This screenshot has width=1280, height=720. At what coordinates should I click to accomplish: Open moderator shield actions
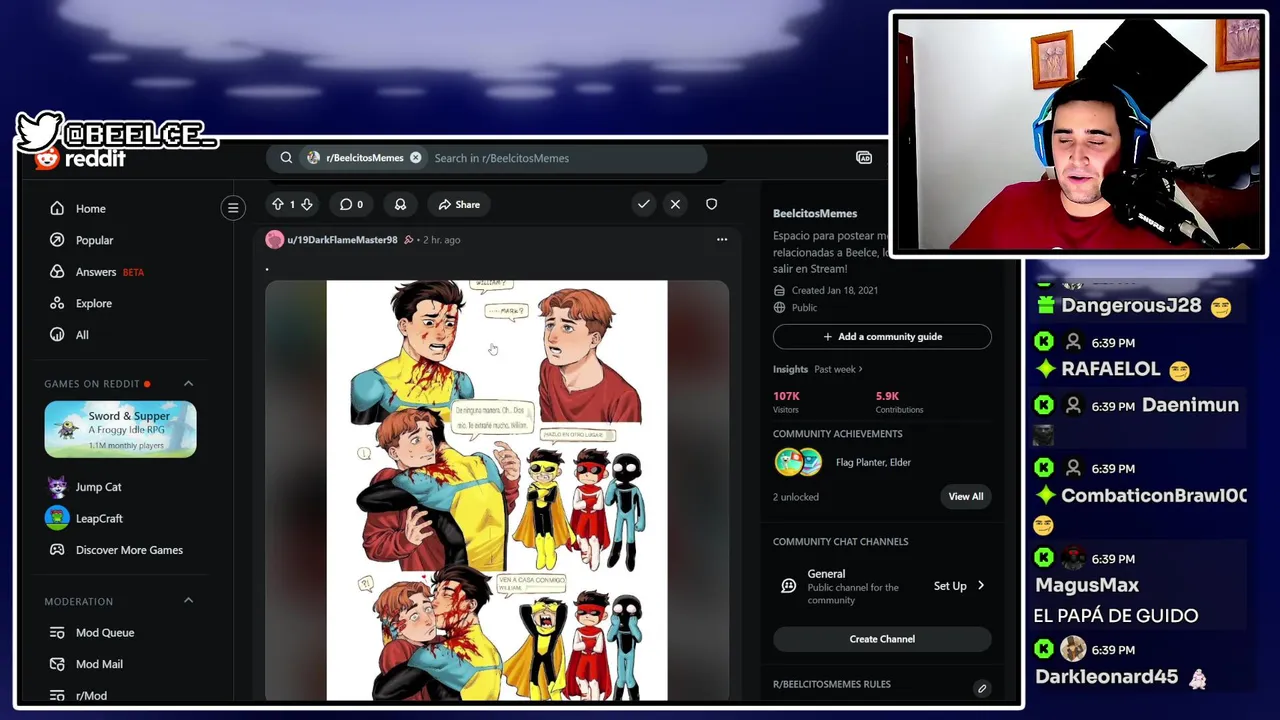(711, 204)
